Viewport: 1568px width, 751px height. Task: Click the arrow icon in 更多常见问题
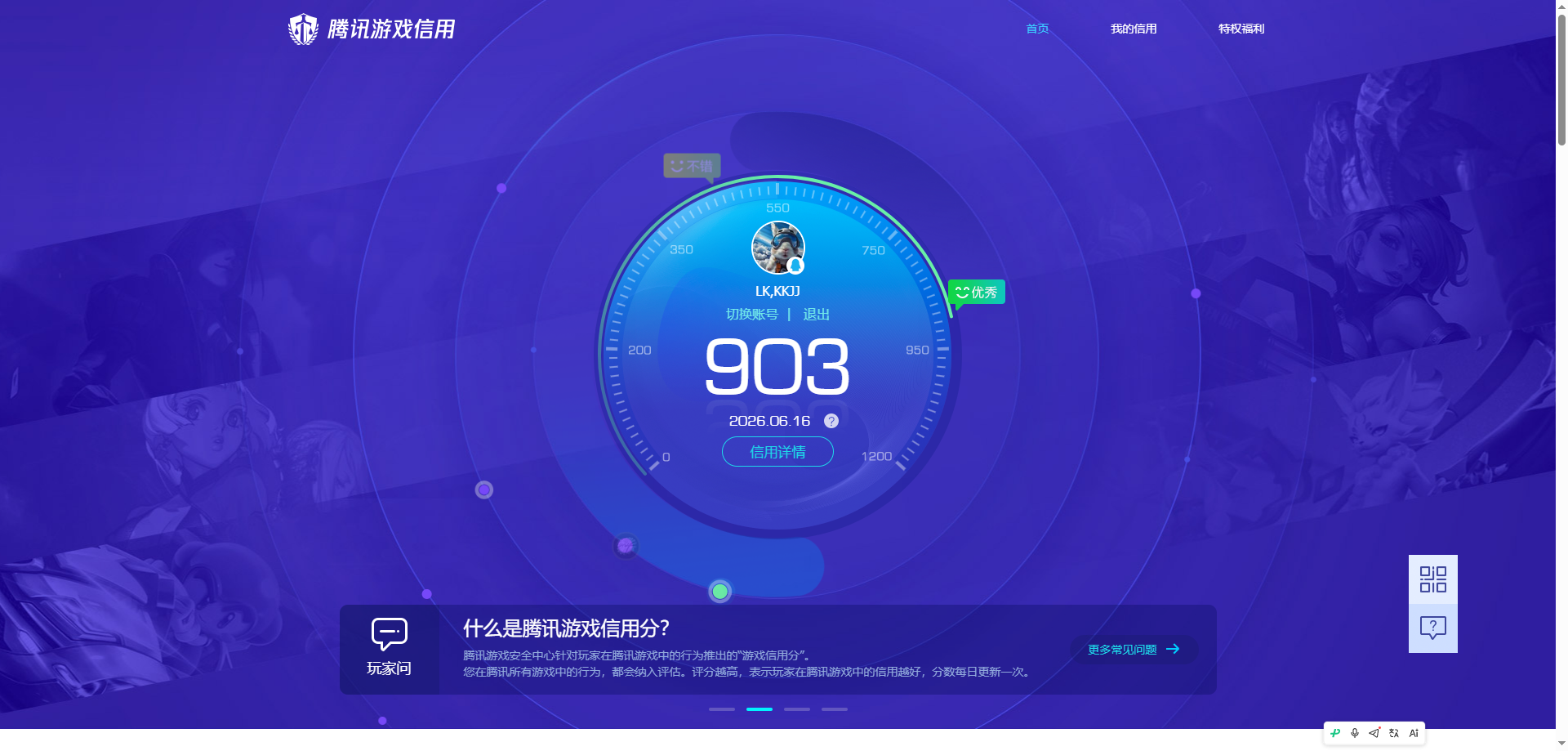pyautogui.click(x=1173, y=649)
